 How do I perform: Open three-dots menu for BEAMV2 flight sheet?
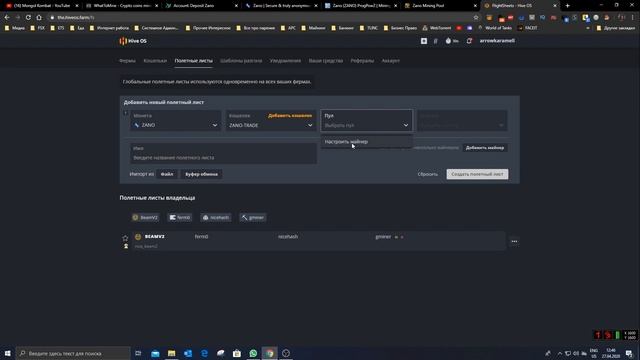click(x=514, y=241)
